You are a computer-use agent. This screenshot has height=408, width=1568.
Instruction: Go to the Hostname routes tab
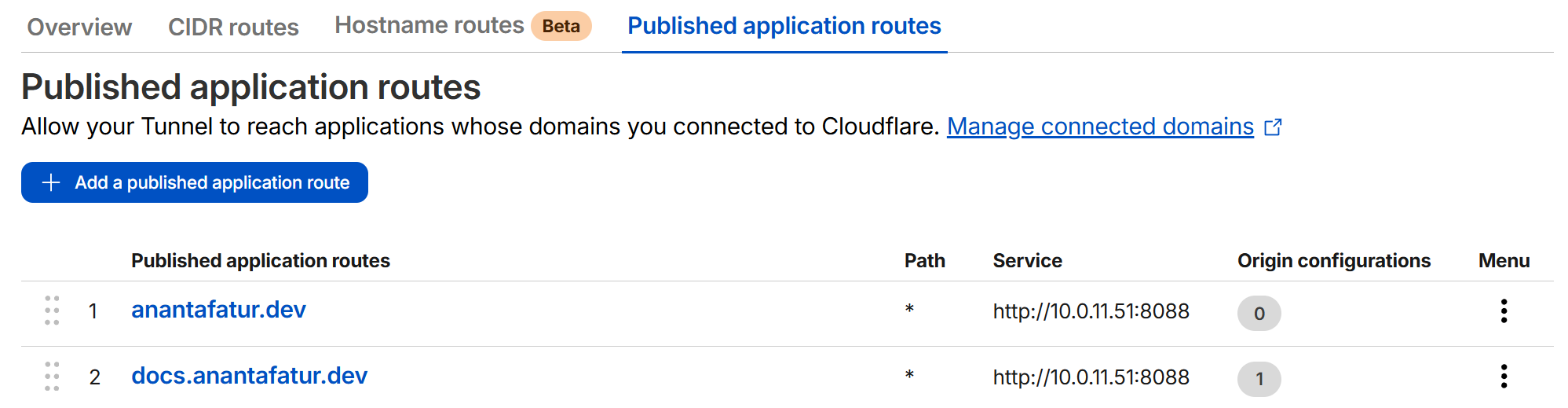click(x=429, y=26)
